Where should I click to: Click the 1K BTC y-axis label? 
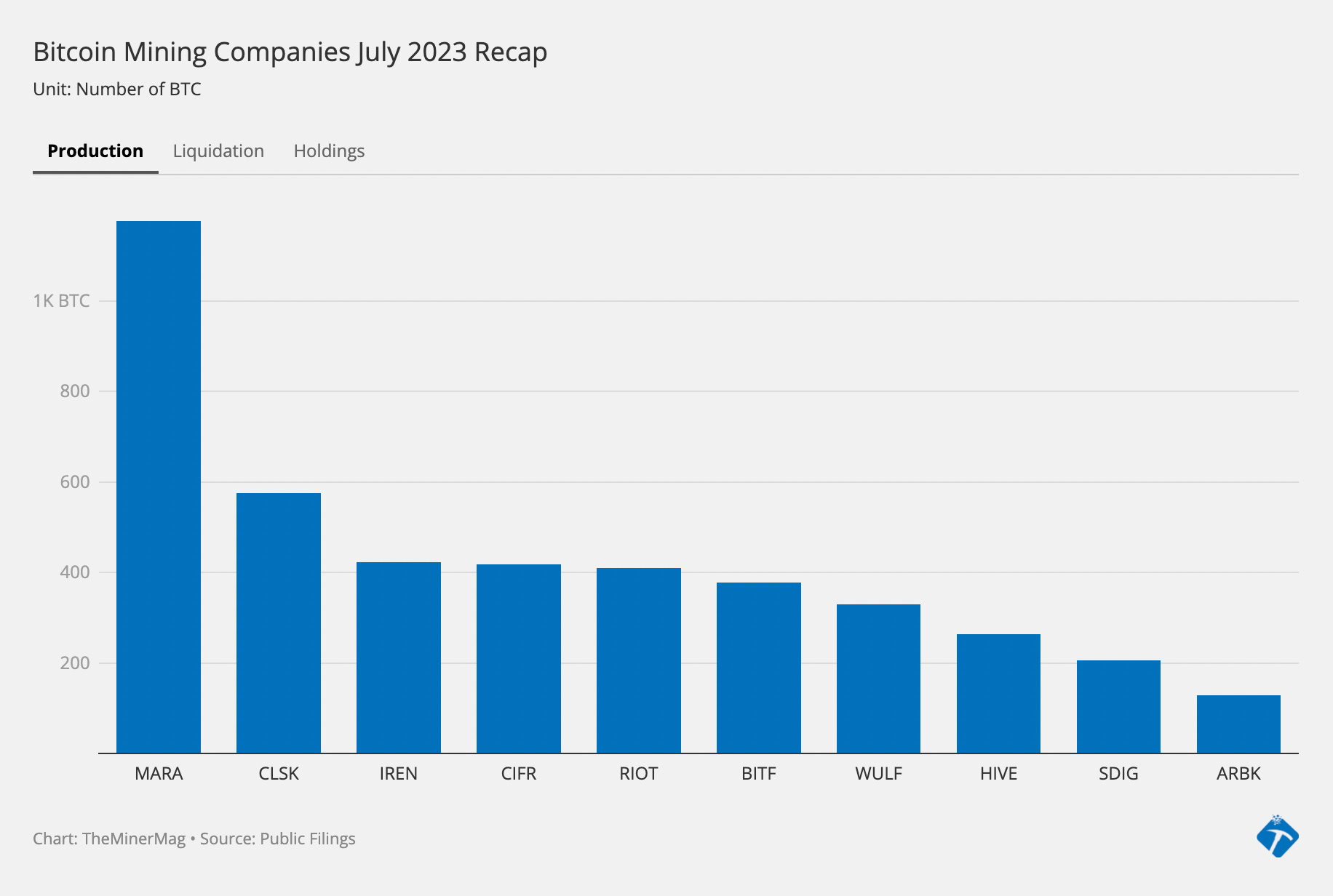tap(61, 300)
